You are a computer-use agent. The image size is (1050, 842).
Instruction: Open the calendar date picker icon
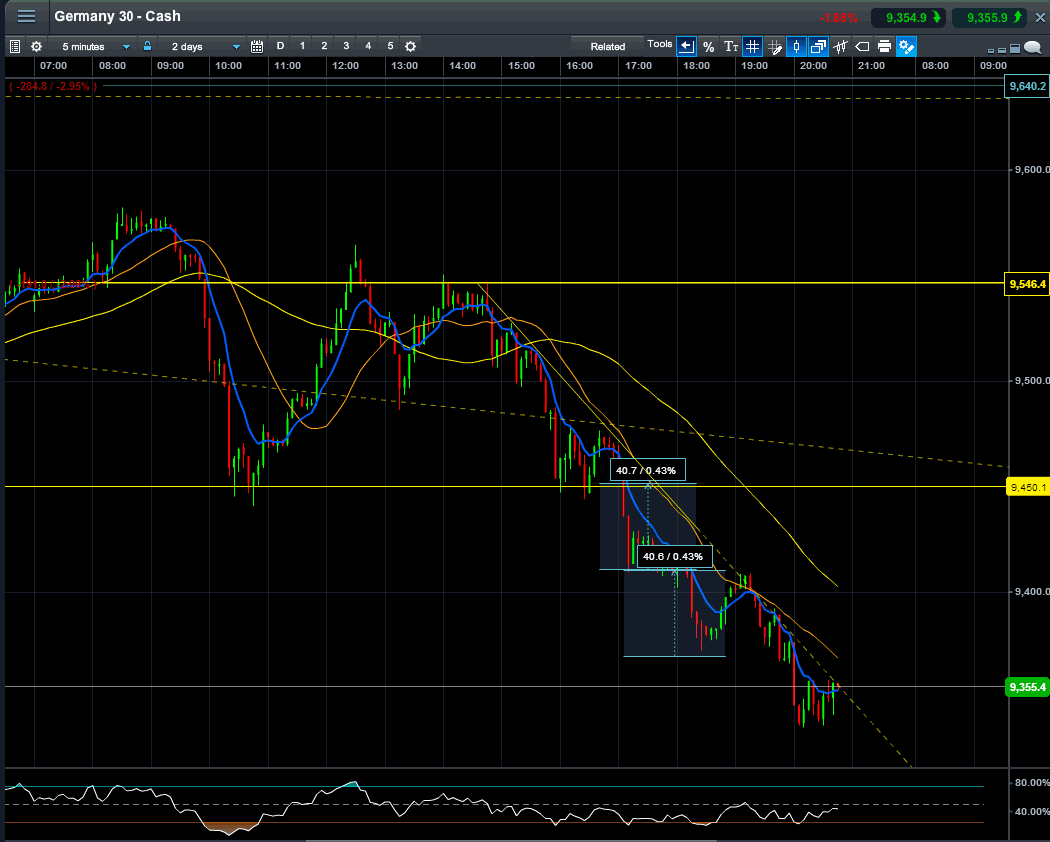pos(257,46)
